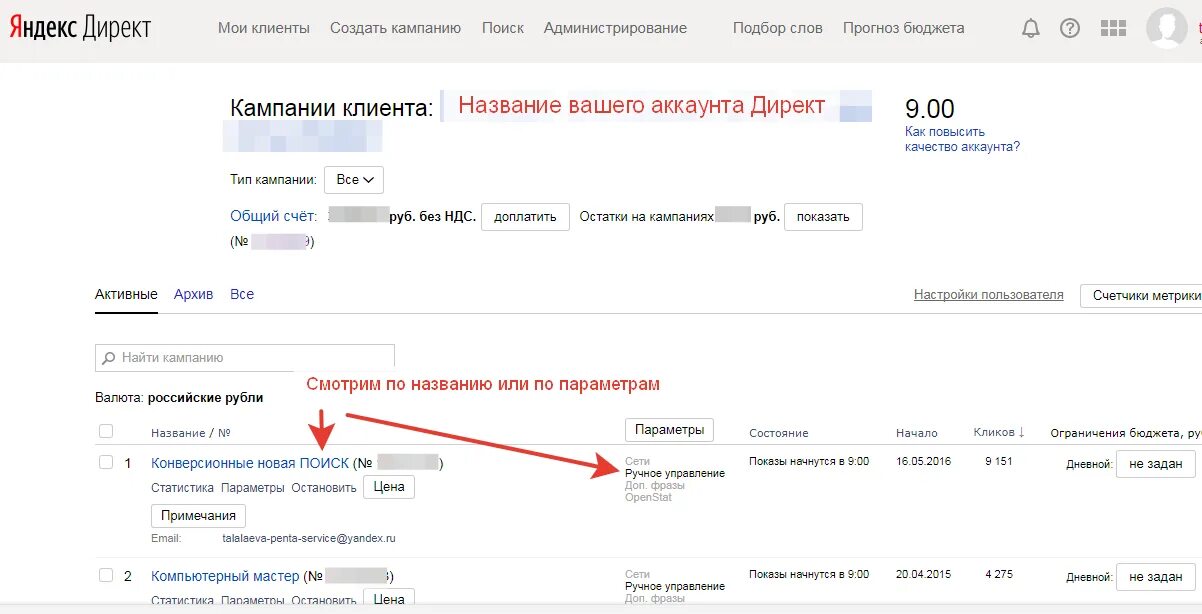Click не задан budget button for campaign 2

click(x=1155, y=577)
